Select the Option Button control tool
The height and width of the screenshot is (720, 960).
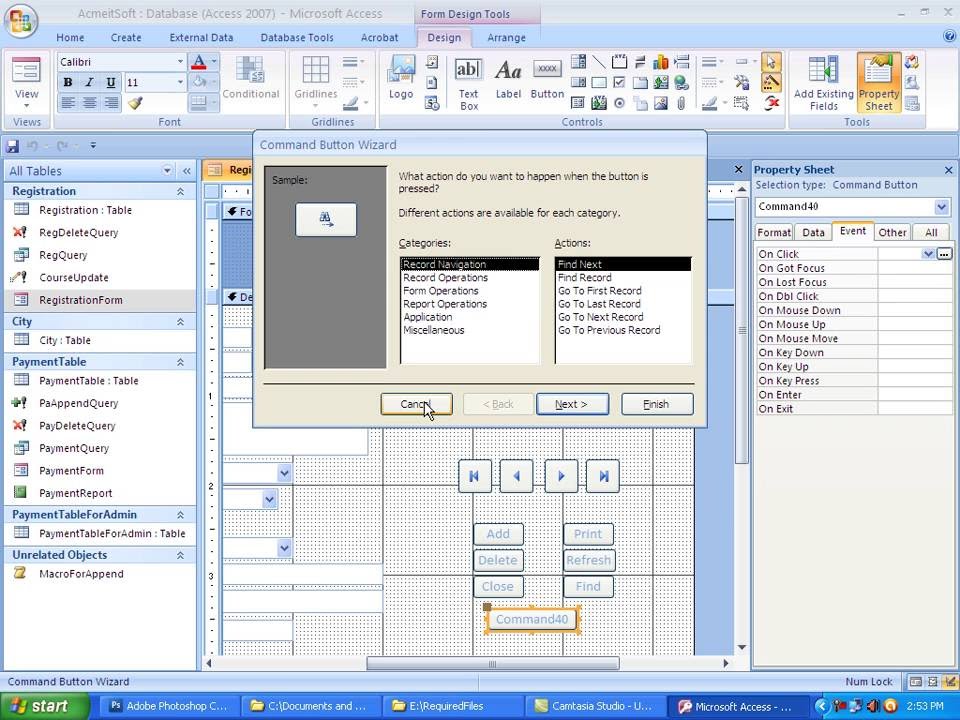[x=619, y=103]
